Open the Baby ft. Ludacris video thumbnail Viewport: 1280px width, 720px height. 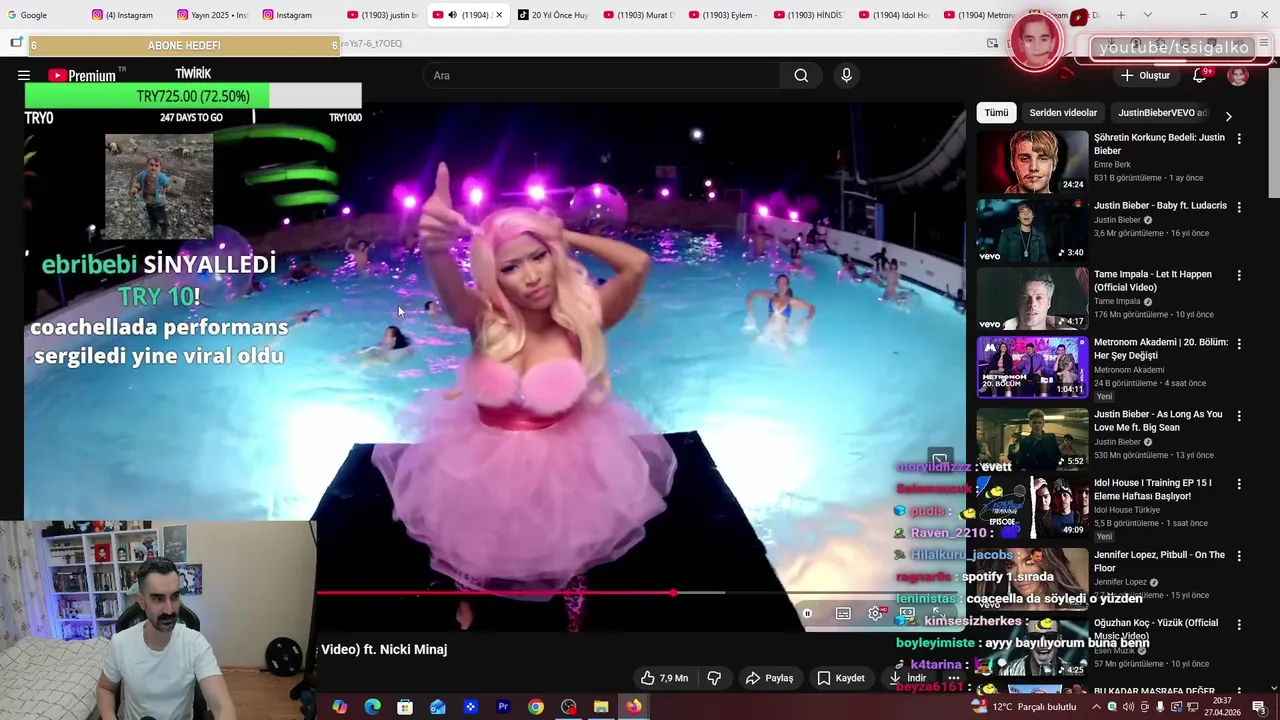(x=1032, y=230)
